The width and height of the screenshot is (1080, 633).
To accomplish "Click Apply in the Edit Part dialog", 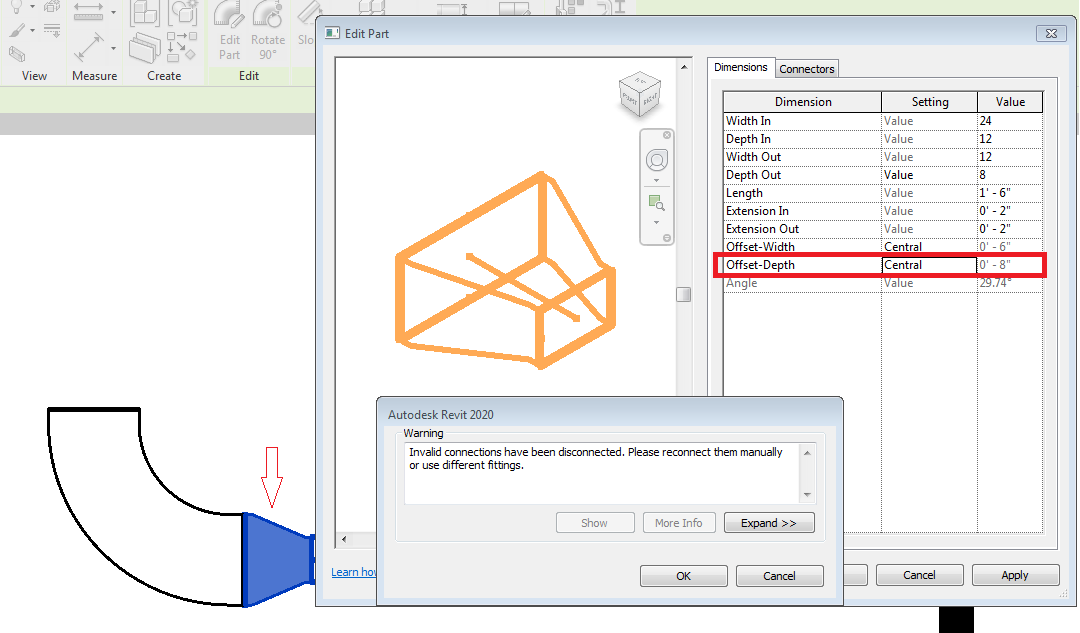I will point(1015,575).
